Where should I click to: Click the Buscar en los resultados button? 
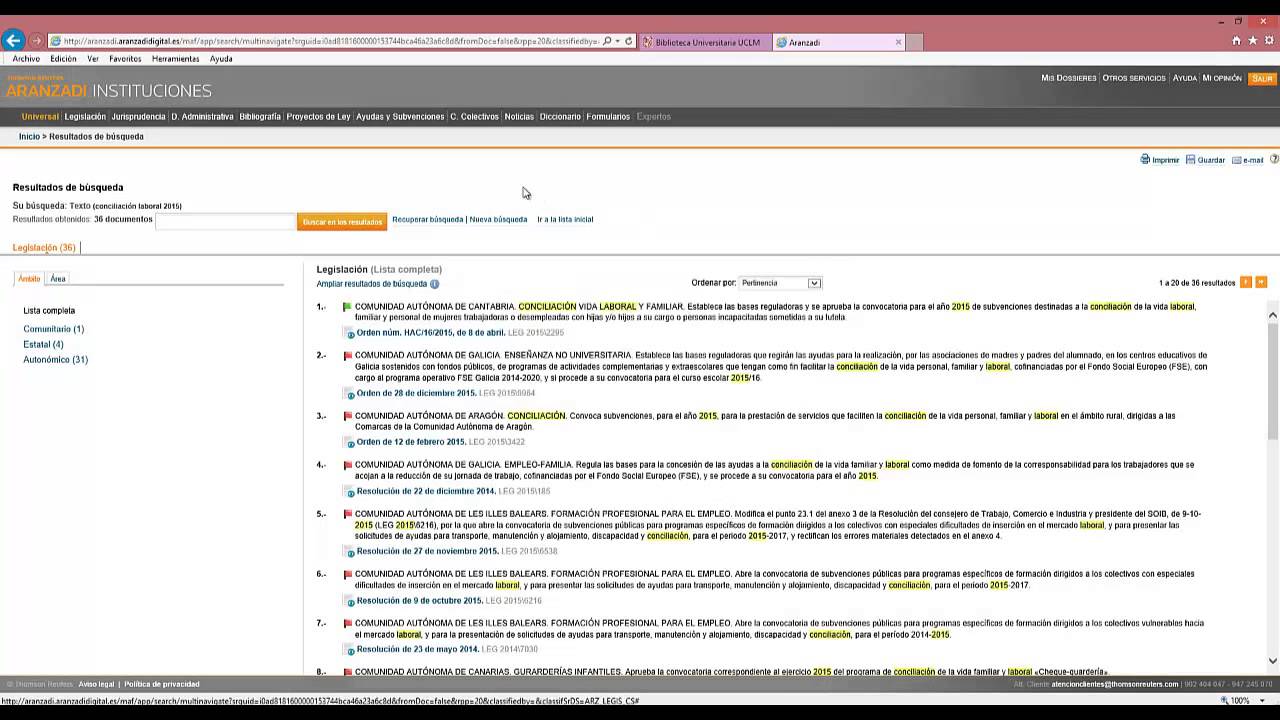[342, 221]
